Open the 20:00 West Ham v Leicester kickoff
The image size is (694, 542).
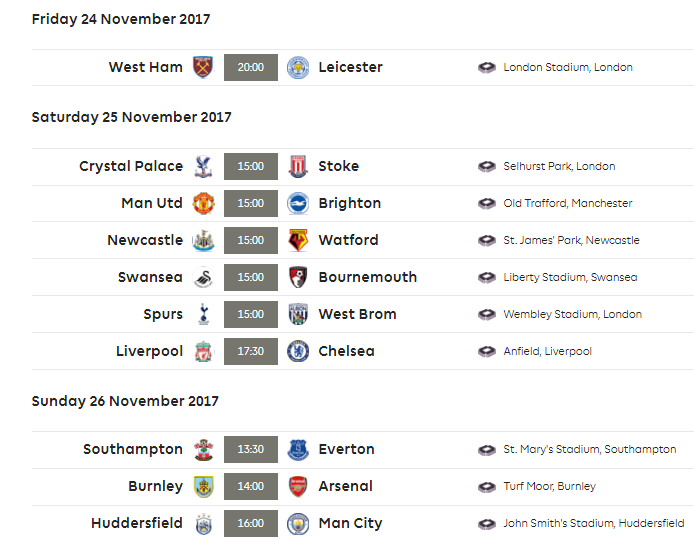[250, 67]
